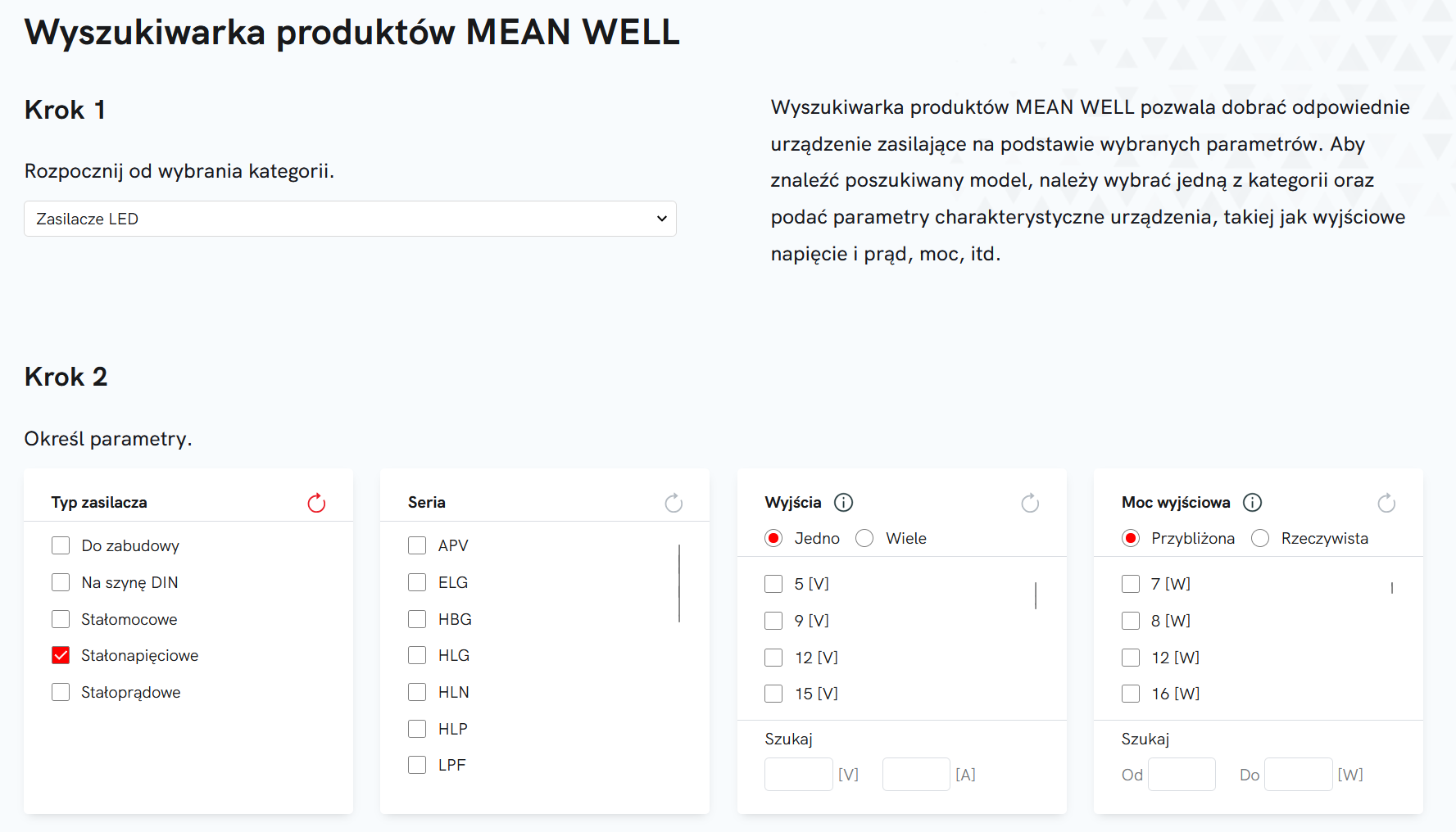Screen dimensions: 1456x832
Task: Open the info icon next to Wyjścia
Action: tap(843, 502)
